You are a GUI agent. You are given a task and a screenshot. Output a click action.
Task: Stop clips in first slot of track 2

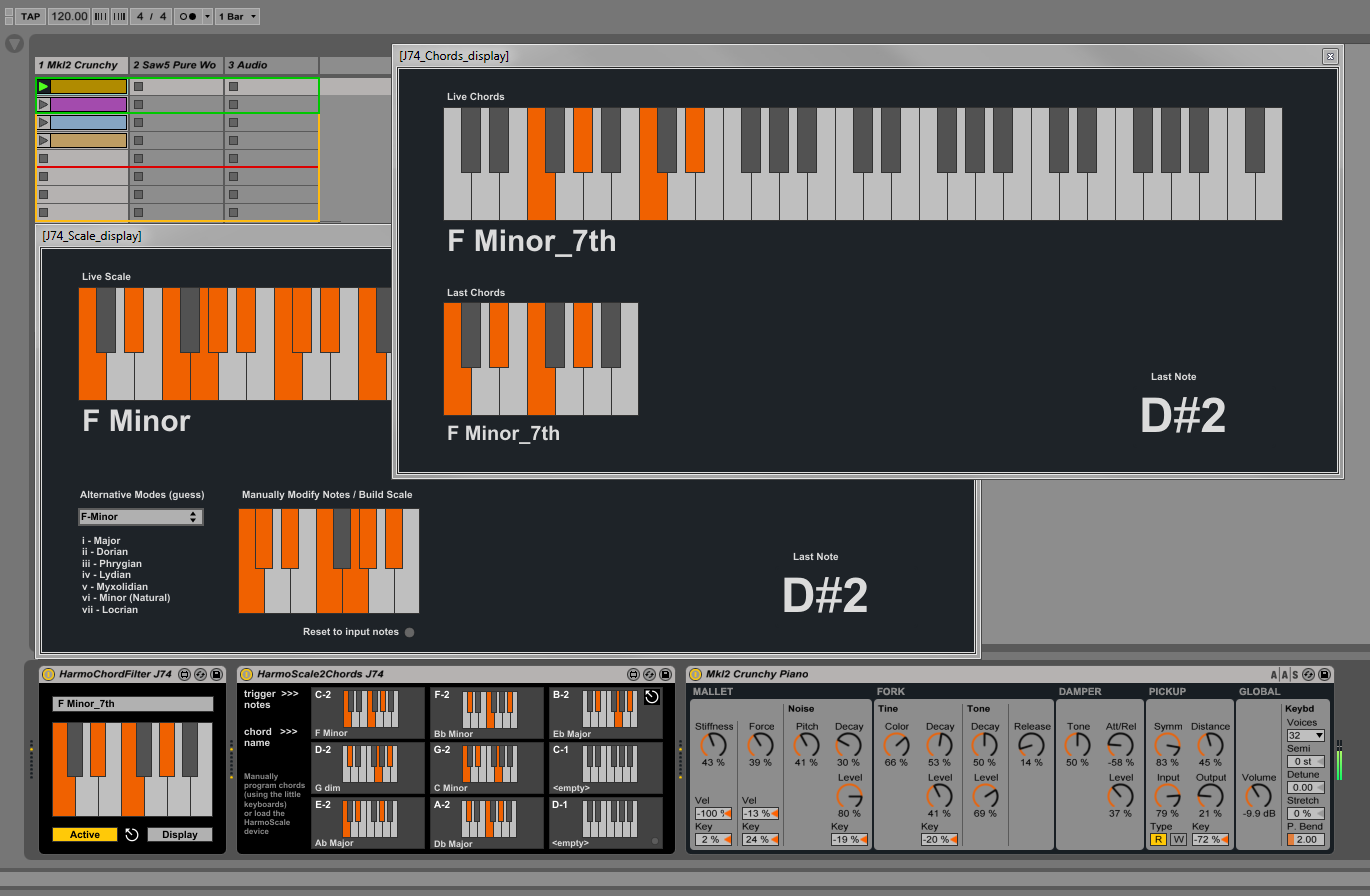click(x=139, y=87)
